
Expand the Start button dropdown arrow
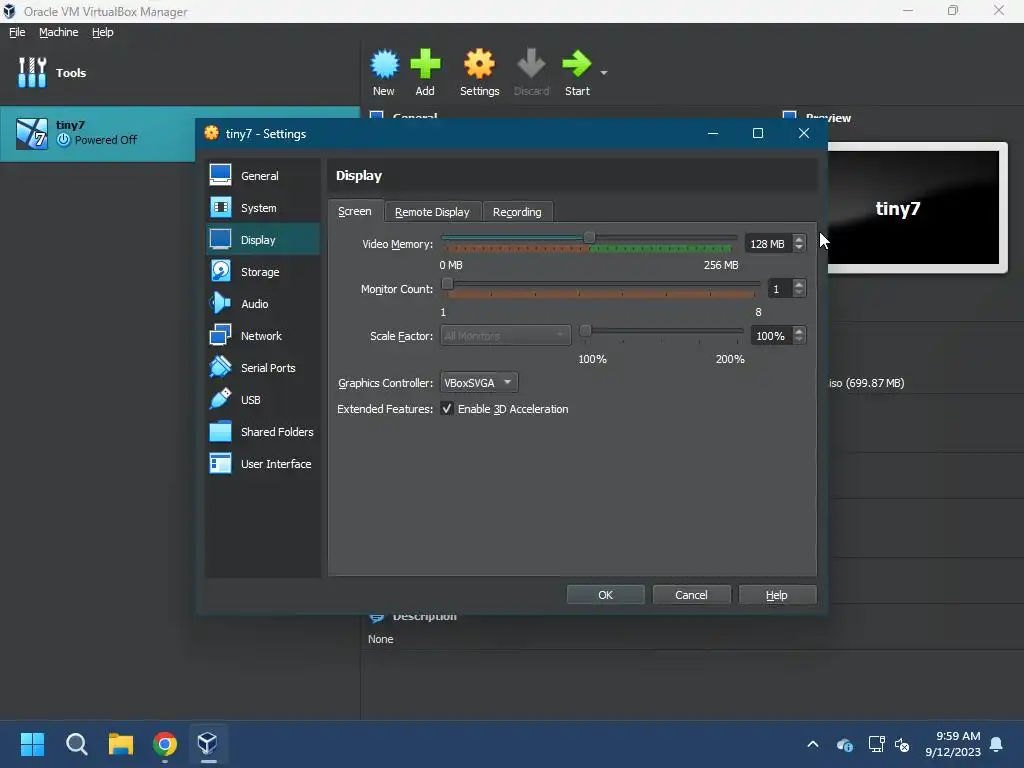604,72
